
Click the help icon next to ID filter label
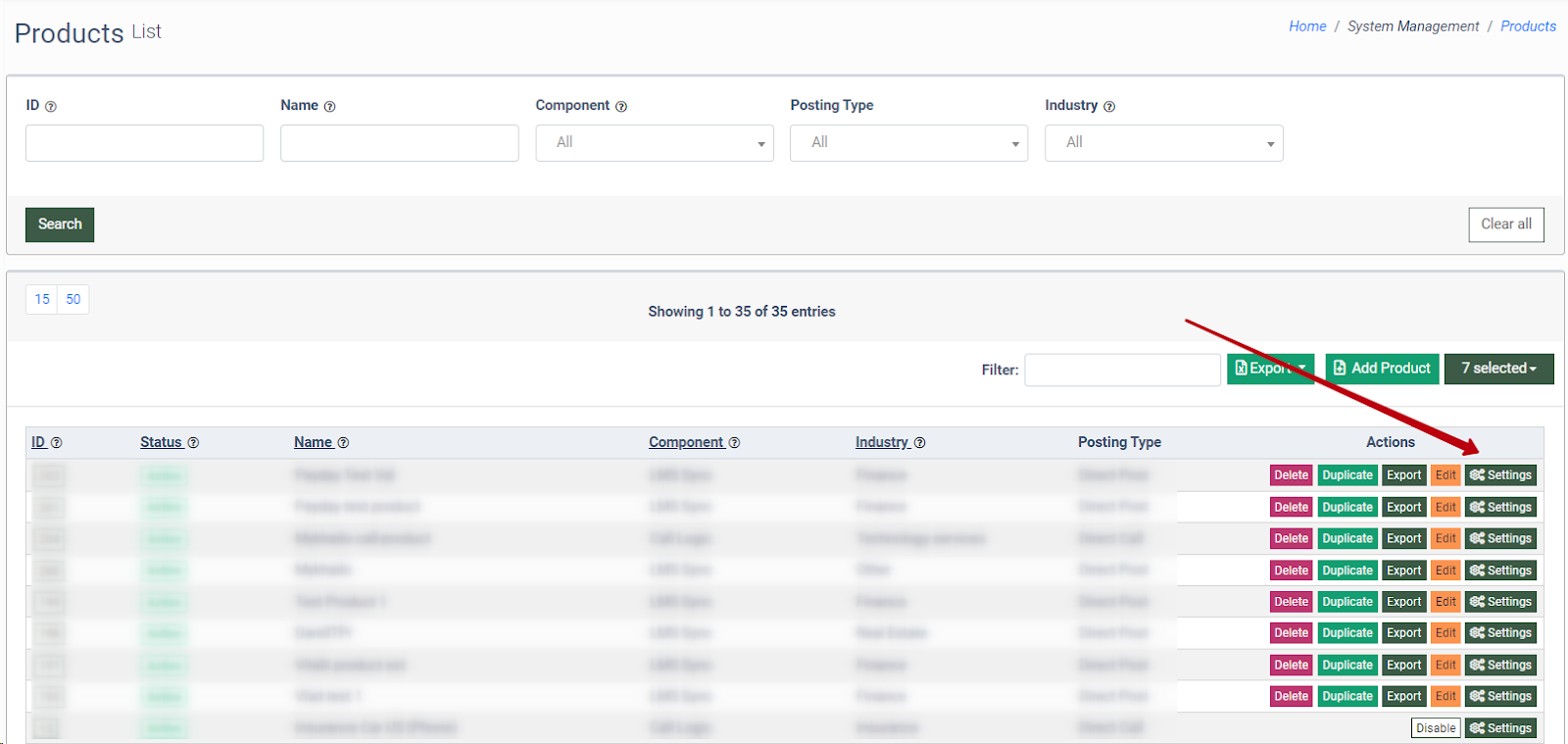pos(51,107)
